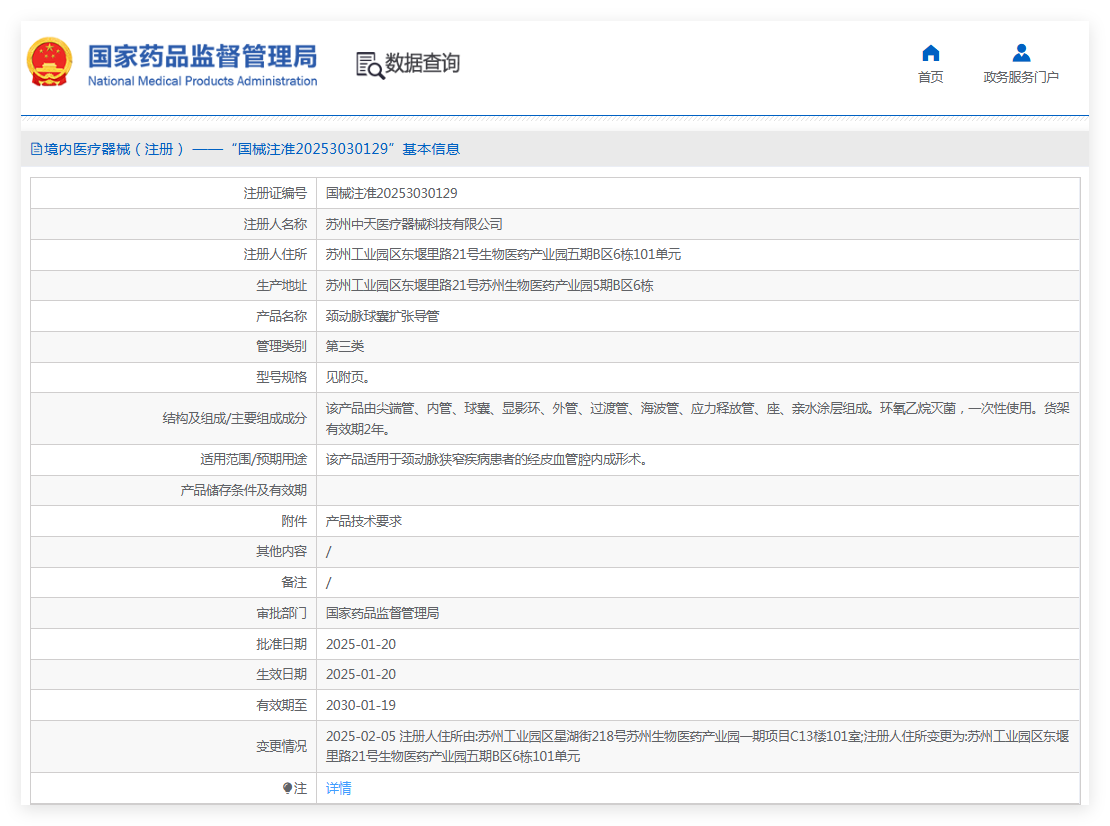The image size is (1110, 826).
Task: Open the 政务服务门户 user icon
Action: tap(1021, 53)
